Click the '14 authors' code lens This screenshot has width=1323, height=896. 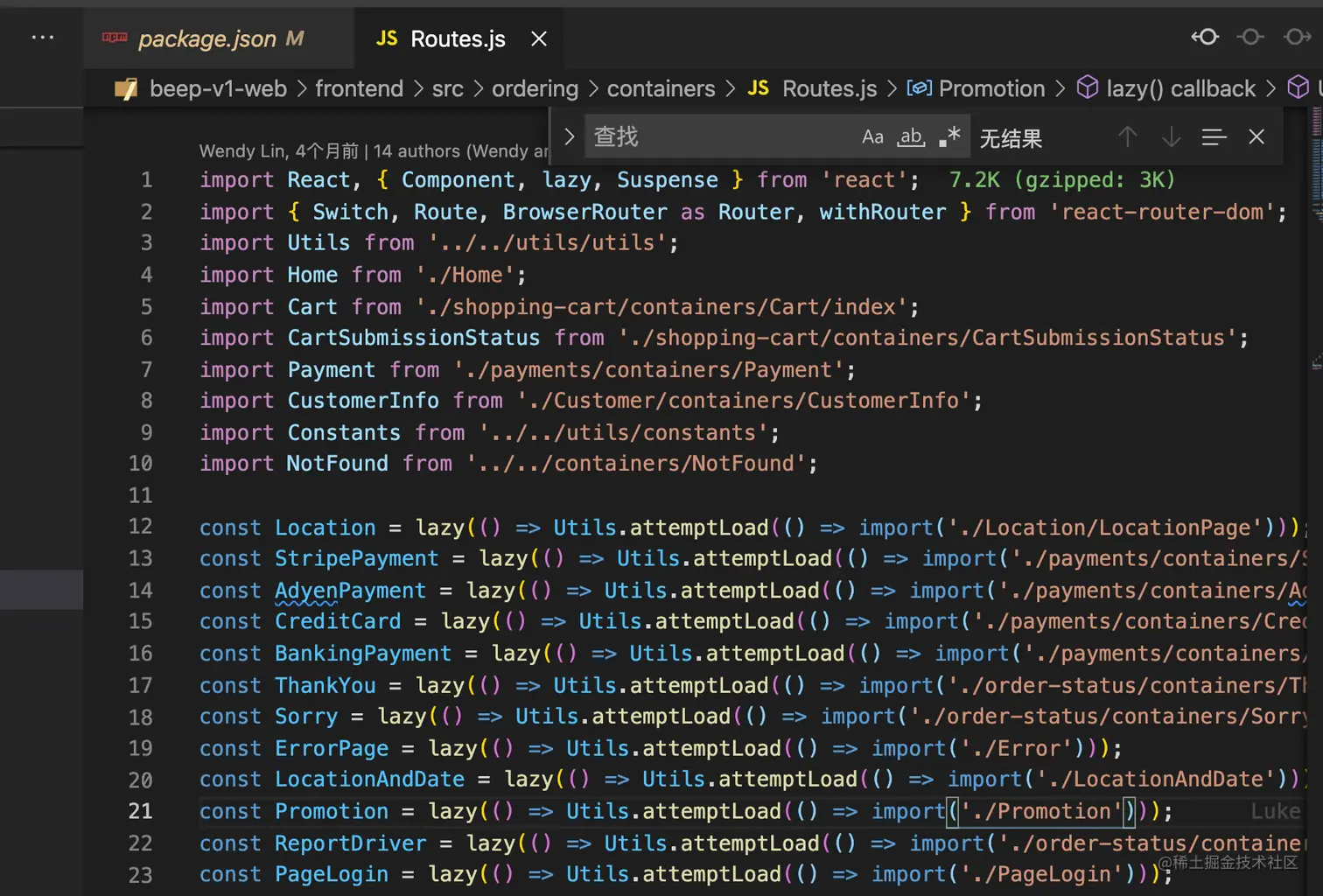point(416,150)
